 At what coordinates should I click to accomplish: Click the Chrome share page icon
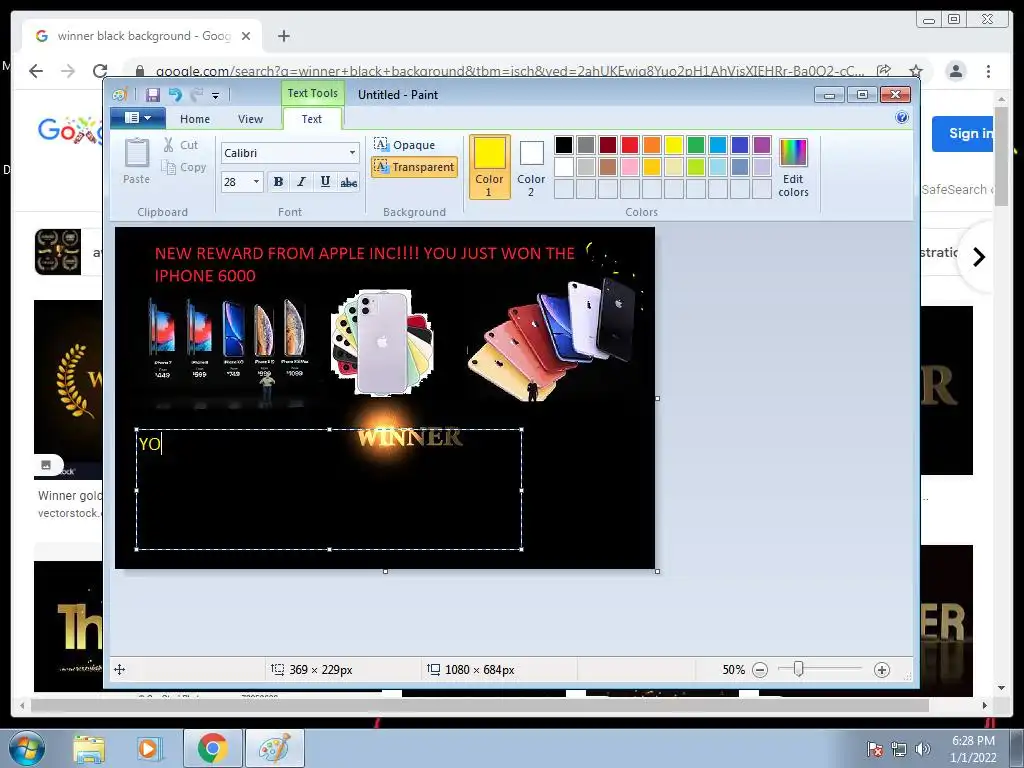pos(884,71)
